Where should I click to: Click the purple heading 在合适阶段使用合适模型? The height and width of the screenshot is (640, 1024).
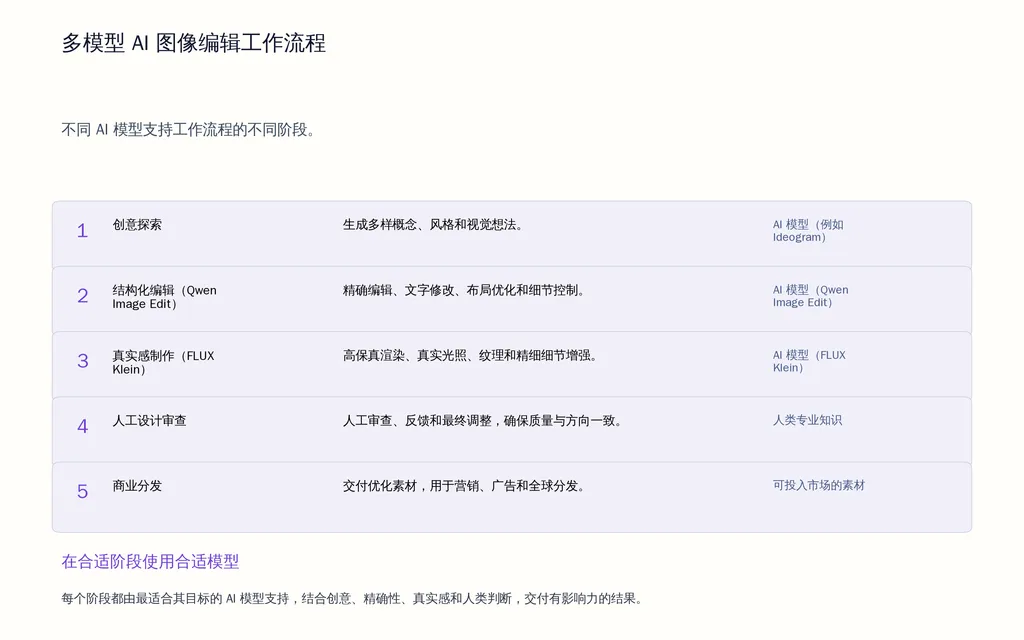pyautogui.click(x=150, y=562)
